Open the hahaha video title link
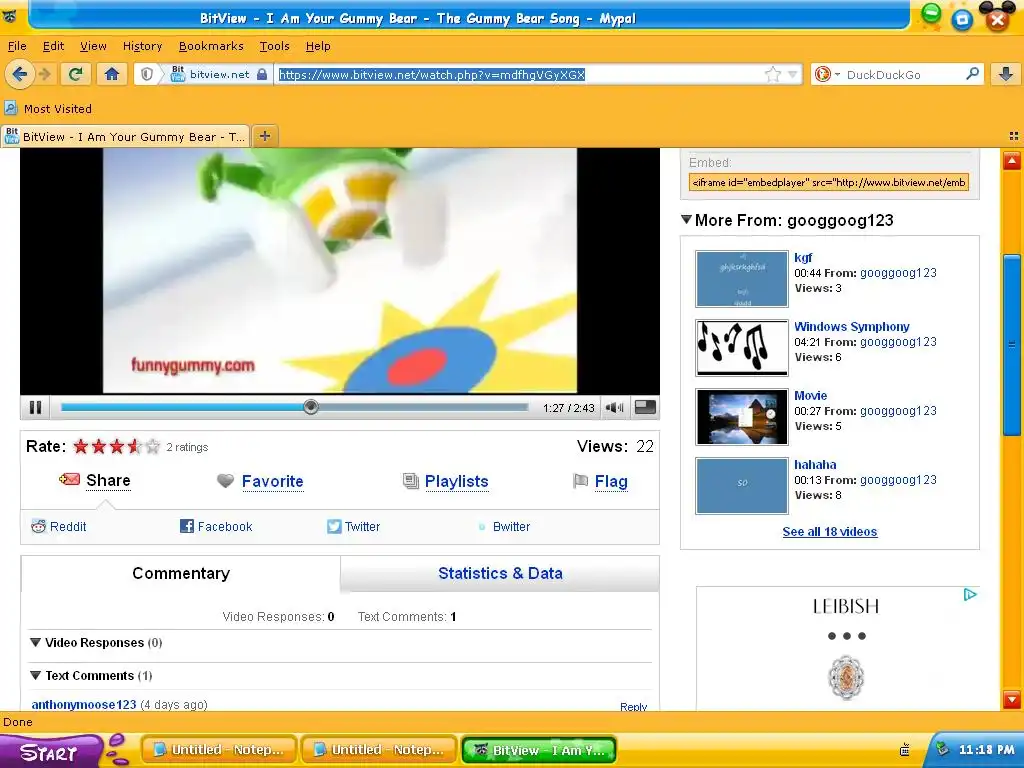Image resolution: width=1024 pixels, height=768 pixels. click(x=815, y=464)
